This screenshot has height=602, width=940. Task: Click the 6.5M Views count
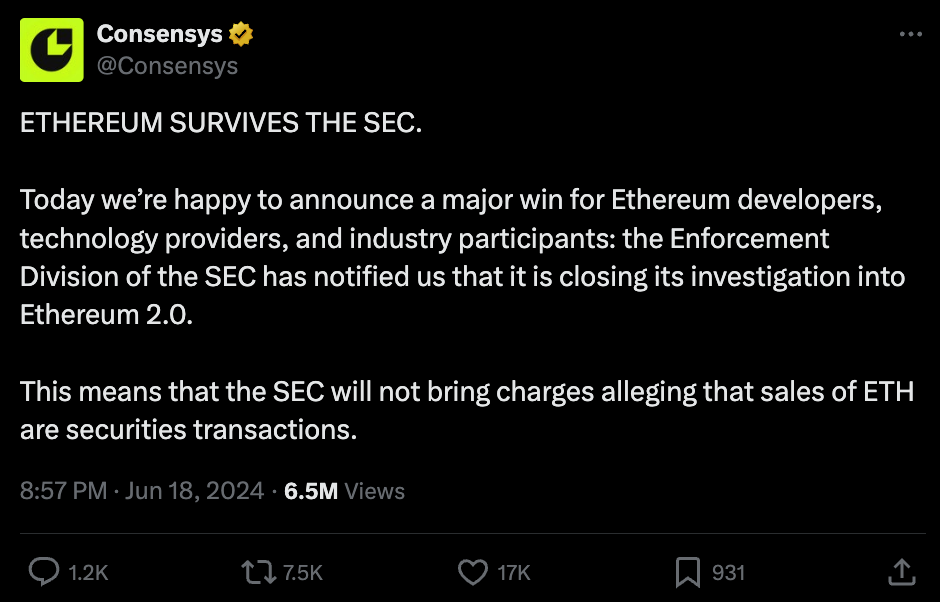345,491
